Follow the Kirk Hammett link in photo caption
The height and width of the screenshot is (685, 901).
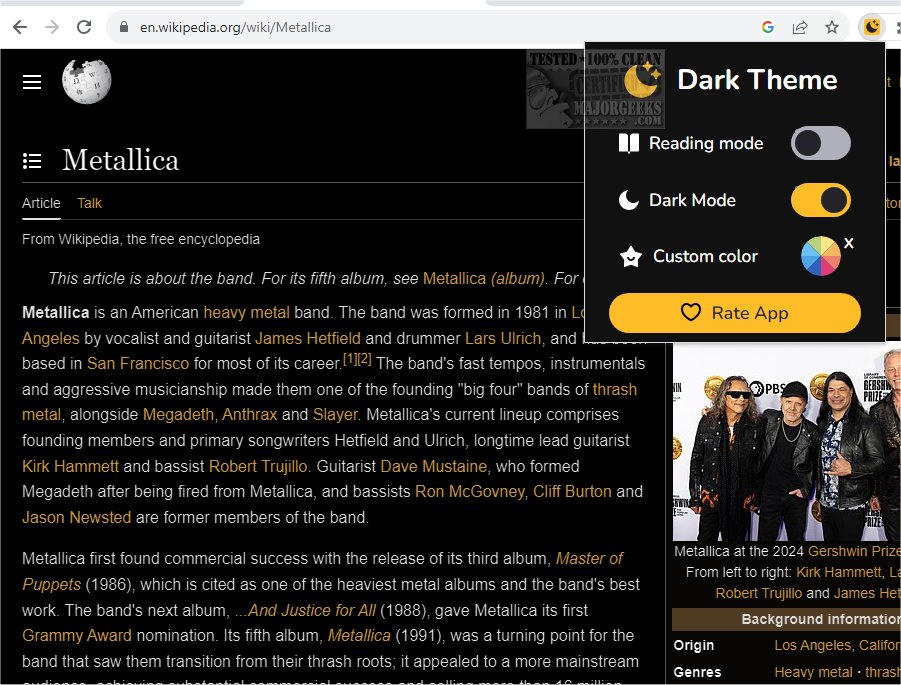point(839,572)
